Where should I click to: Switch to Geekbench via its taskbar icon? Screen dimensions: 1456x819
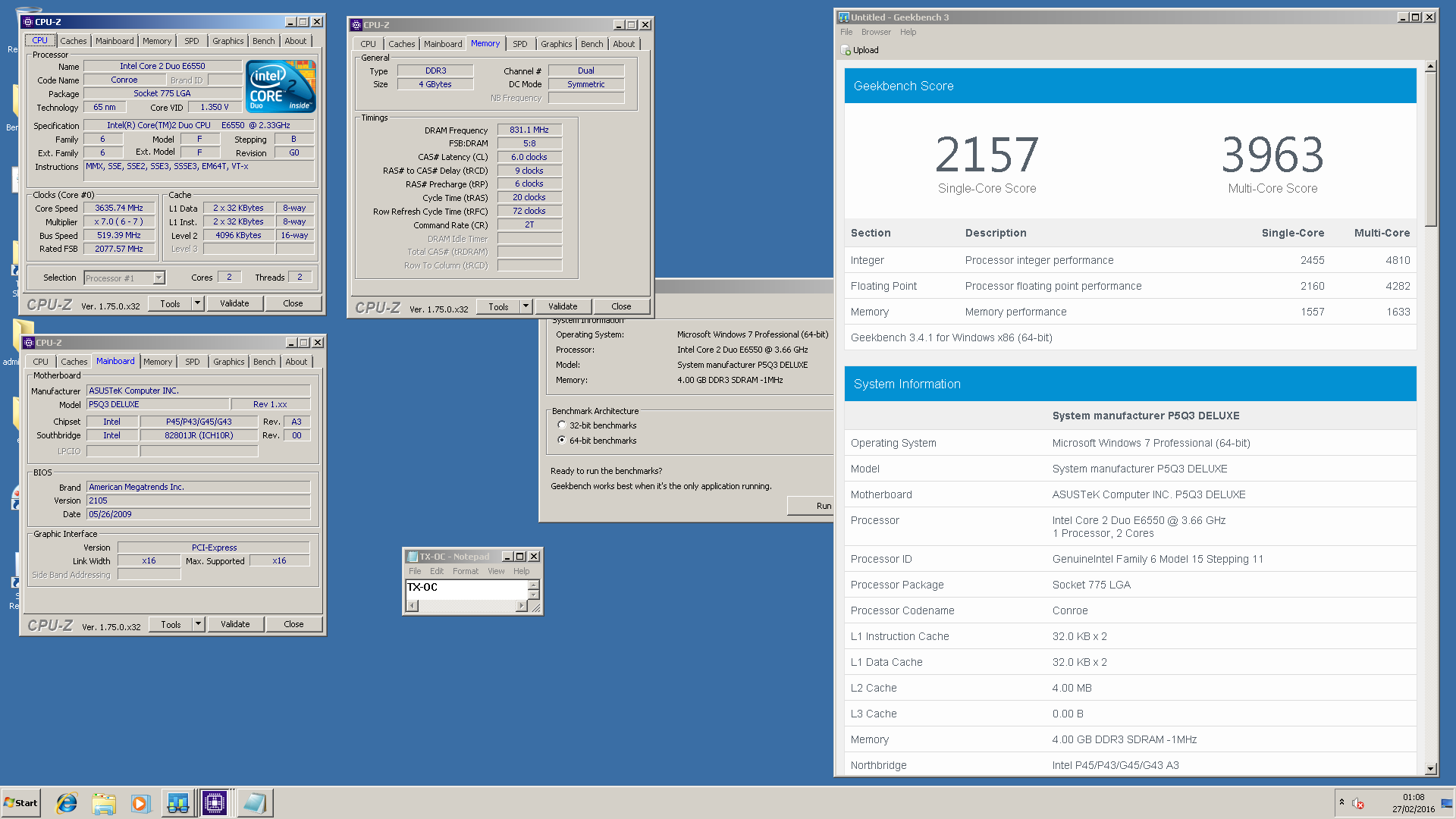177,803
